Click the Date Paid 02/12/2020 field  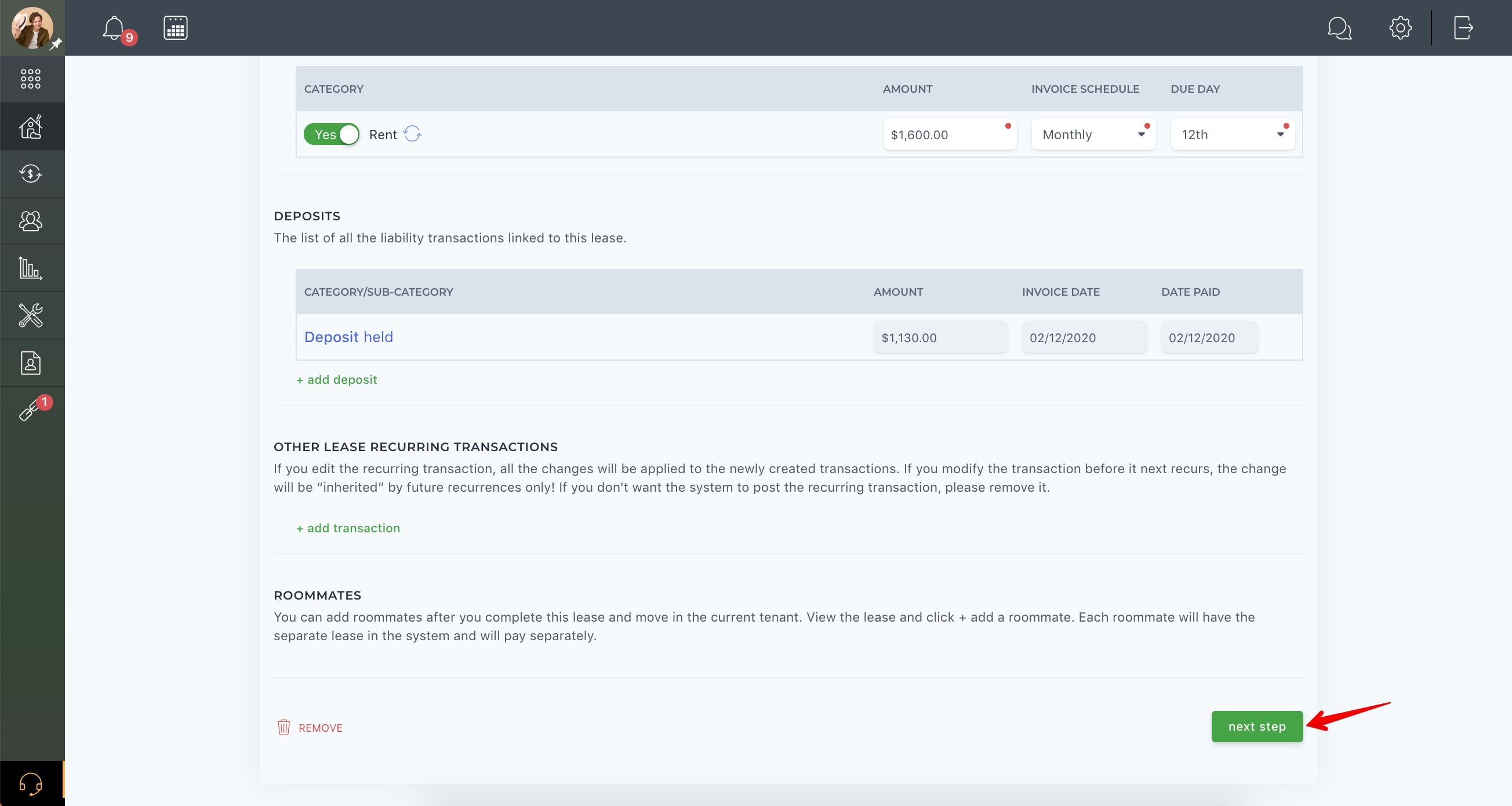(1209, 337)
